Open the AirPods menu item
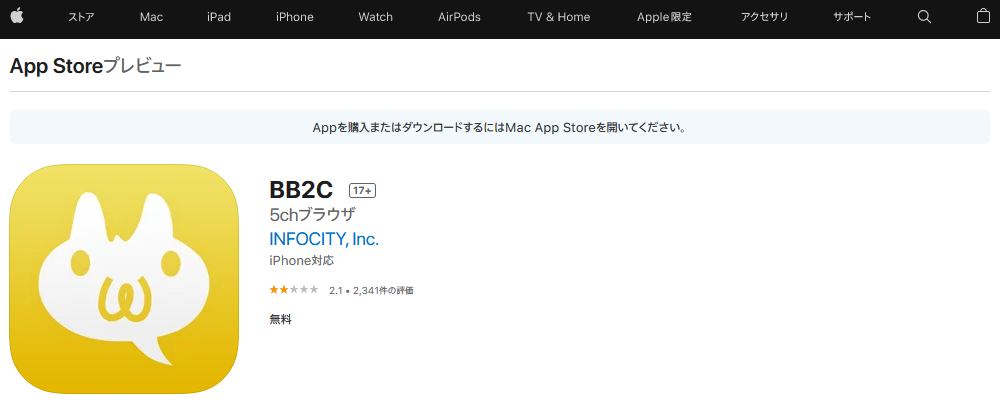This screenshot has width=1000, height=400. click(x=459, y=17)
